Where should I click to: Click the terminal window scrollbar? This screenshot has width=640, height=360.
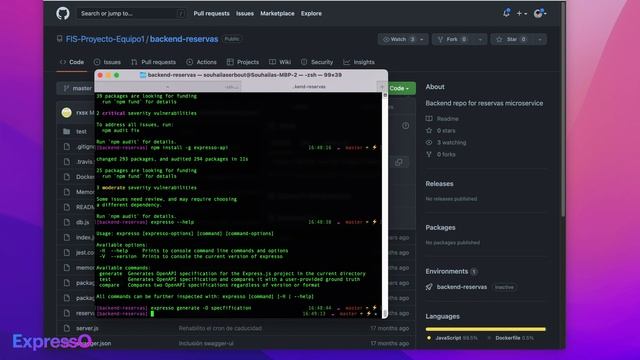(384, 204)
